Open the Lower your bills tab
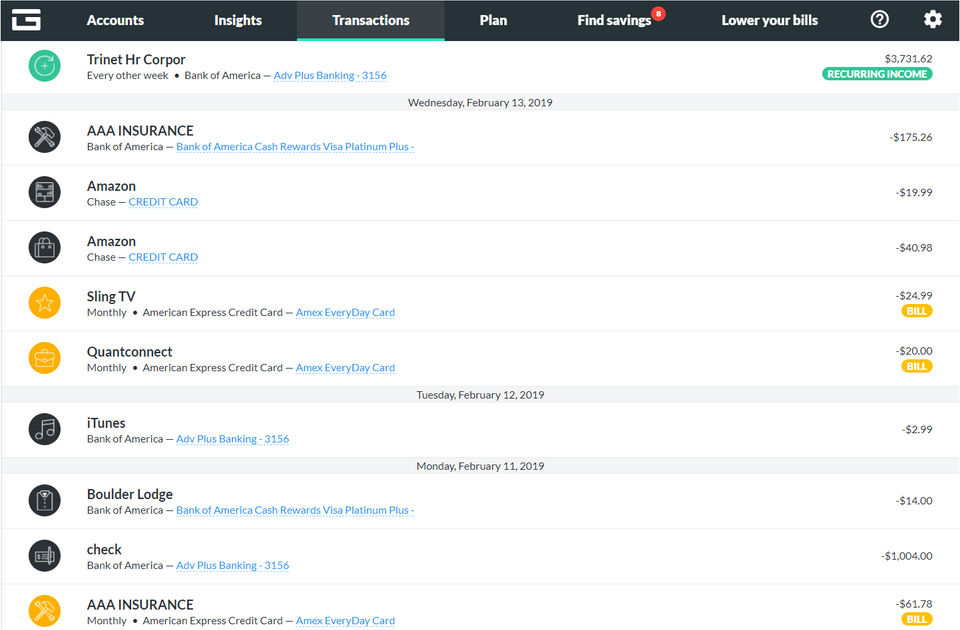The image size is (960, 630). [770, 20]
